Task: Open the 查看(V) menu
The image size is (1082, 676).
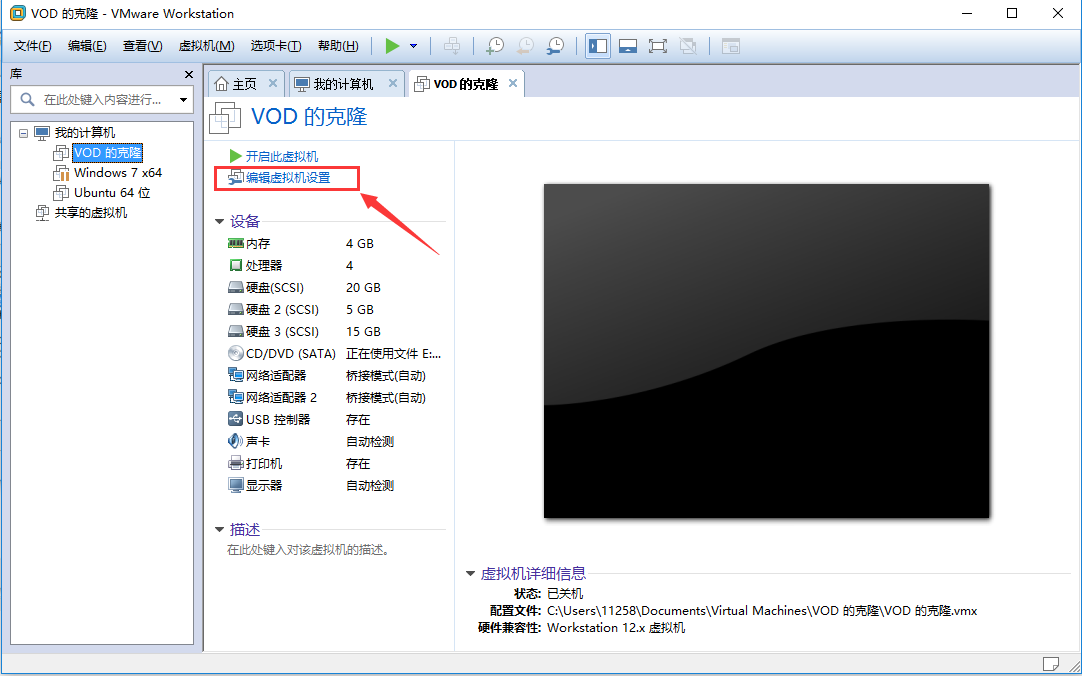Action: click(x=142, y=46)
